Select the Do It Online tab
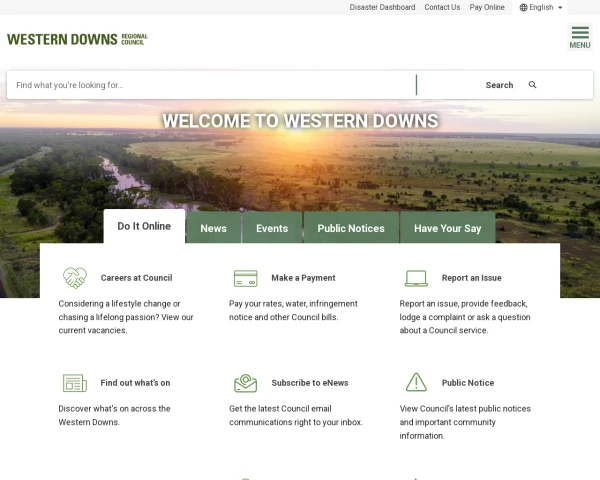The width and height of the screenshot is (600, 480). point(144,226)
